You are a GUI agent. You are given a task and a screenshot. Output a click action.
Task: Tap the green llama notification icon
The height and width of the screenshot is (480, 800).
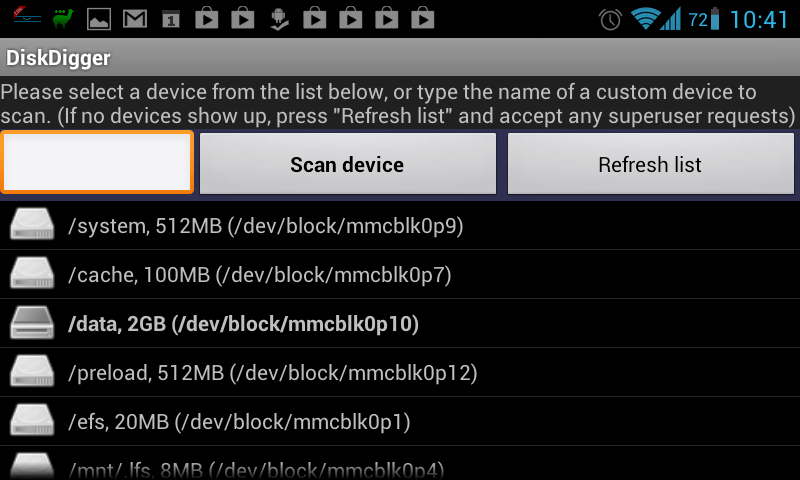(x=63, y=19)
